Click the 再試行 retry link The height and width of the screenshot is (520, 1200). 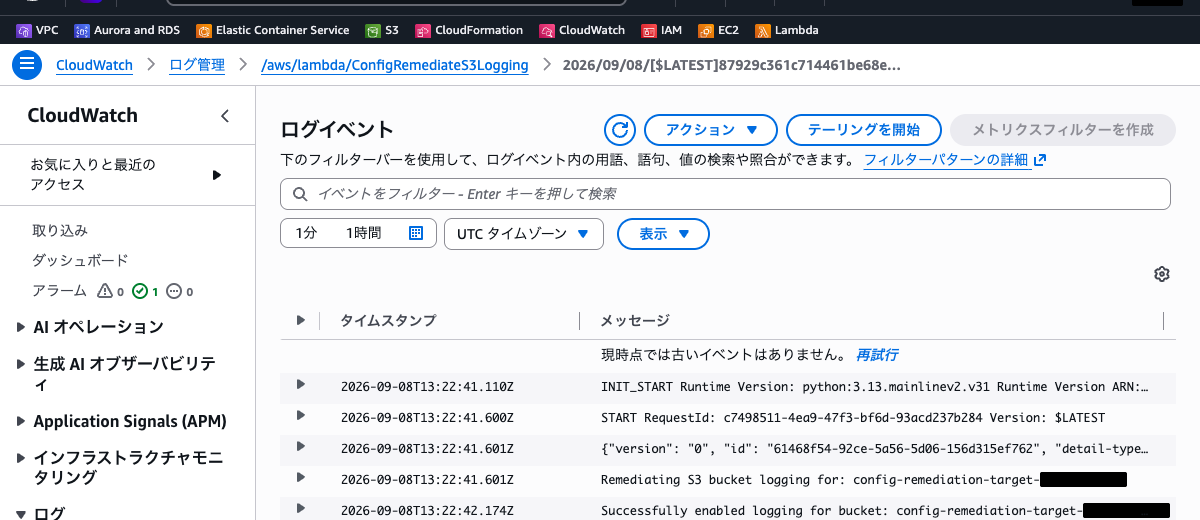[877, 354]
